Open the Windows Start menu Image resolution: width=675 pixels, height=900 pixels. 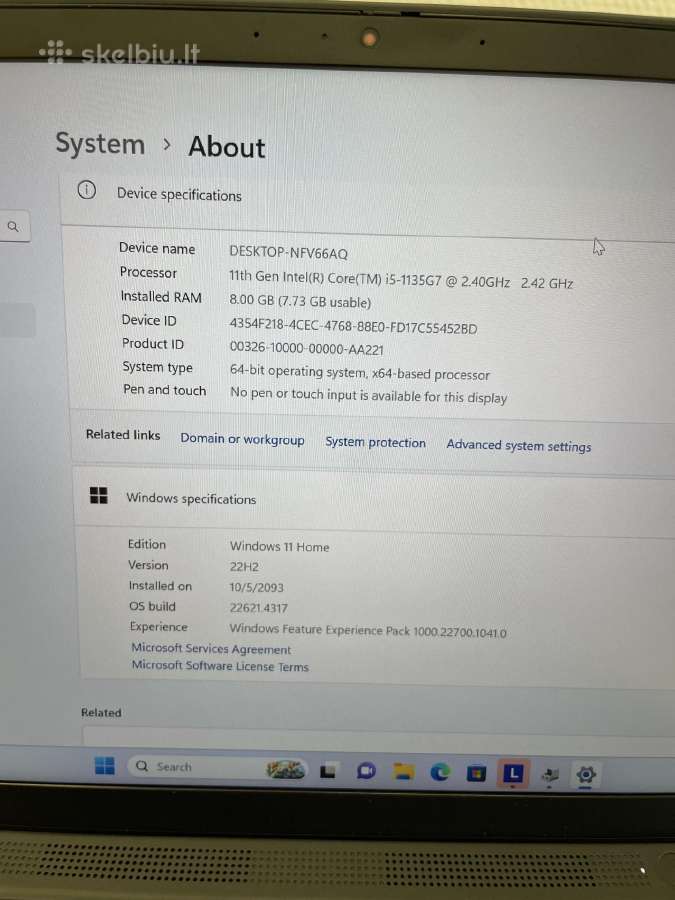coord(104,765)
